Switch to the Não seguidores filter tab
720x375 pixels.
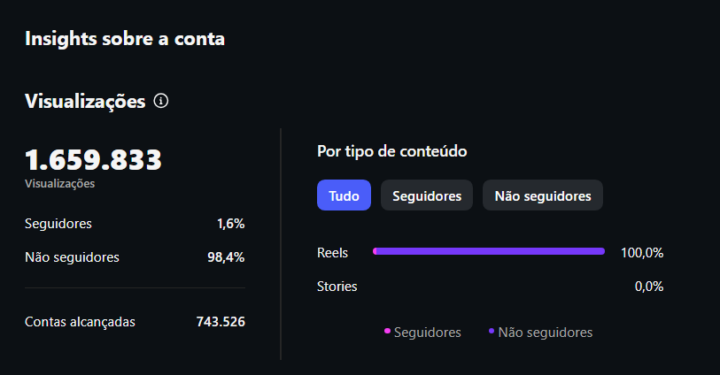point(543,196)
